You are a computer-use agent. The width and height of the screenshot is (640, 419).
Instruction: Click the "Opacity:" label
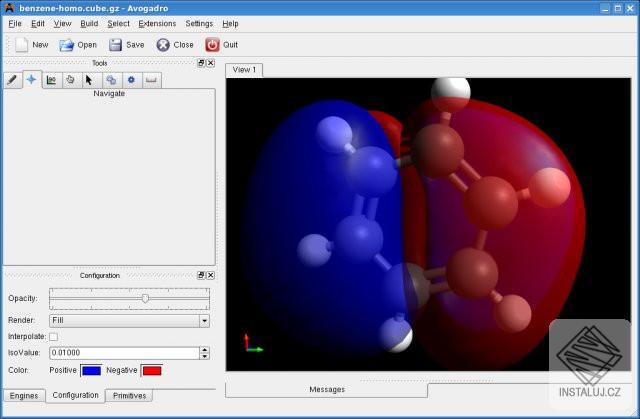(x=23, y=298)
